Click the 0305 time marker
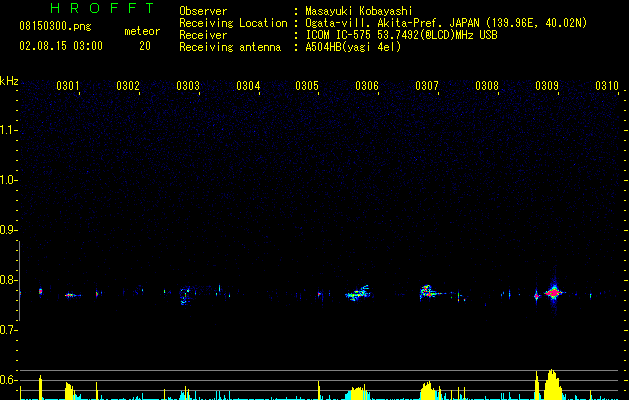 pyautogui.click(x=307, y=86)
